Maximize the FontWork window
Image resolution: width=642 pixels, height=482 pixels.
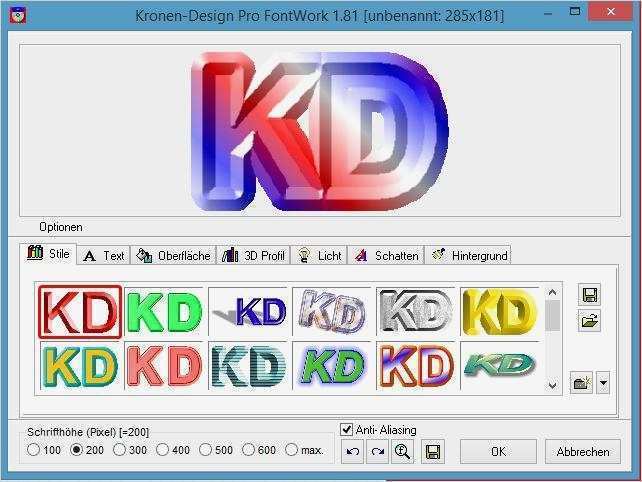(575, 11)
